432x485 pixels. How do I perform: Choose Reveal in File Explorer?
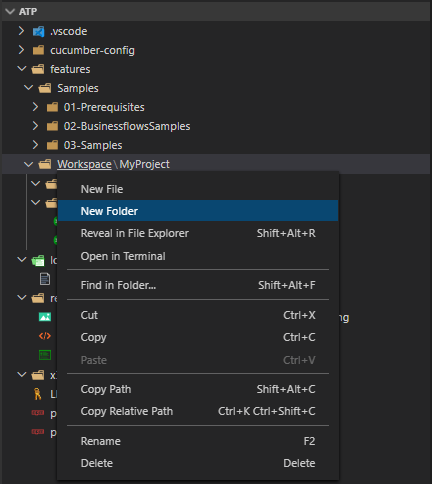(x=198, y=233)
